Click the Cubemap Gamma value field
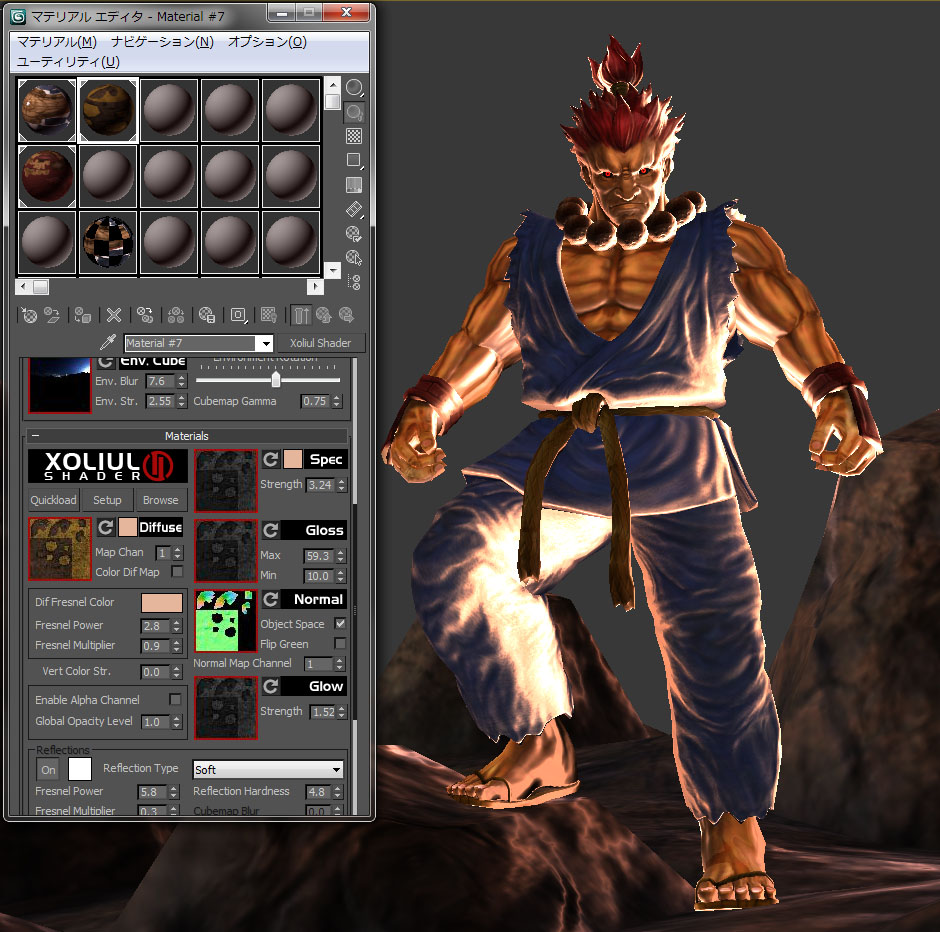This screenshot has height=932, width=940. pyautogui.click(x=315, y=401)
